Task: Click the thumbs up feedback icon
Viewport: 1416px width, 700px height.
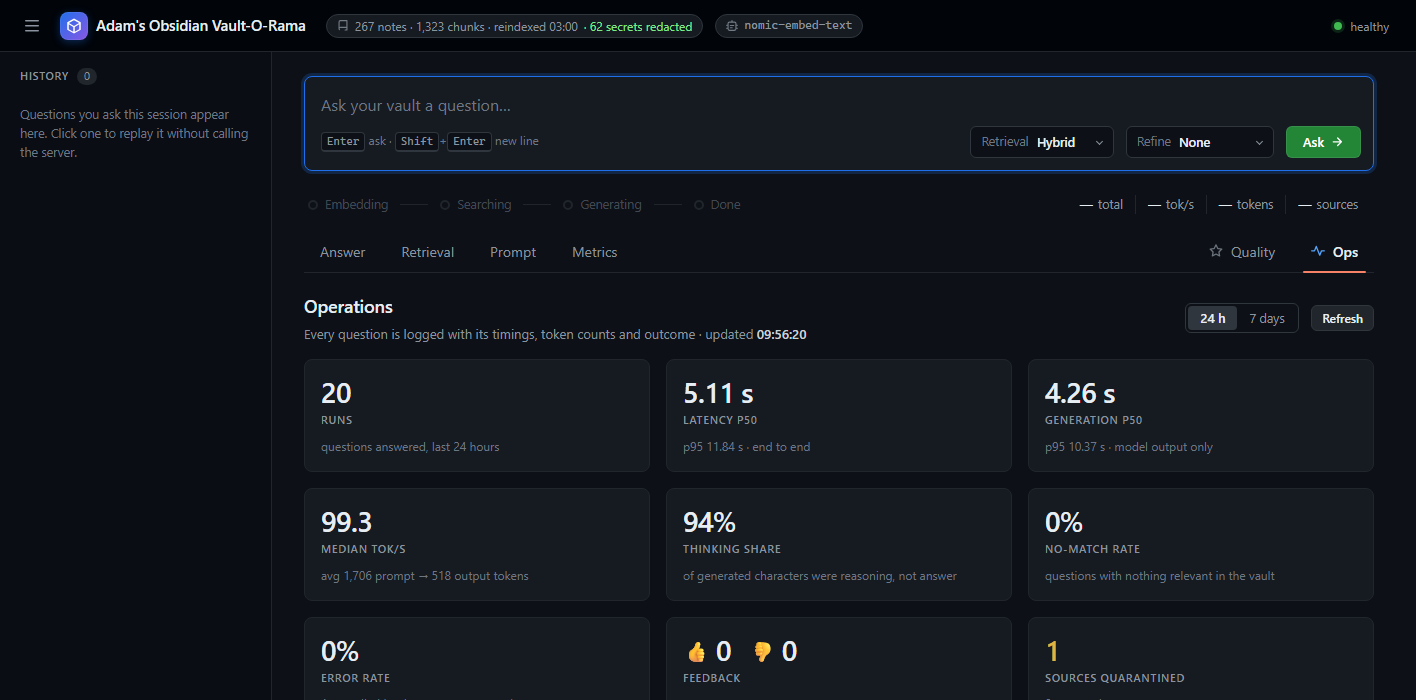Action: pos(696,652)
